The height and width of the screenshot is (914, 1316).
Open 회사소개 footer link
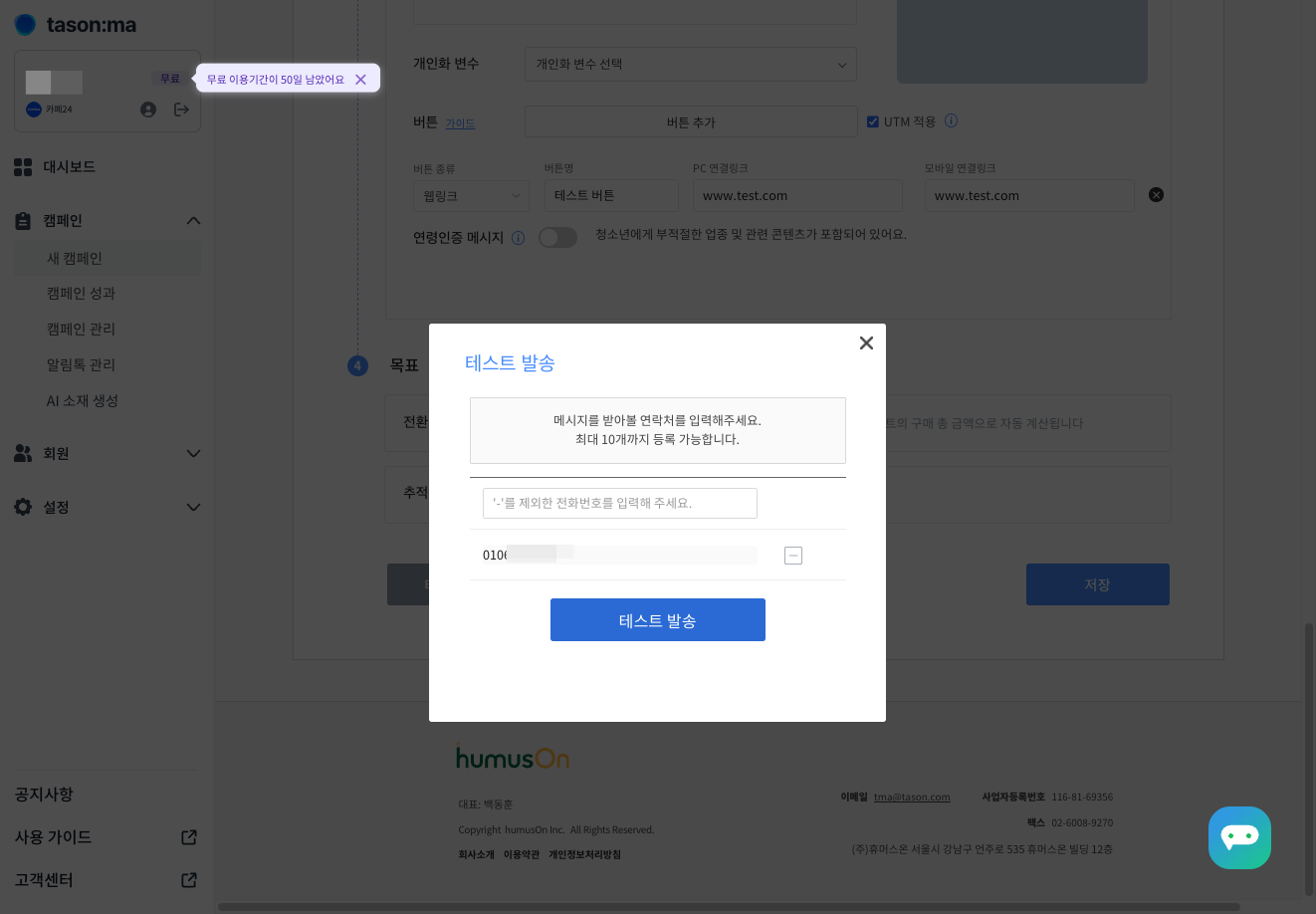pos(476,854)
